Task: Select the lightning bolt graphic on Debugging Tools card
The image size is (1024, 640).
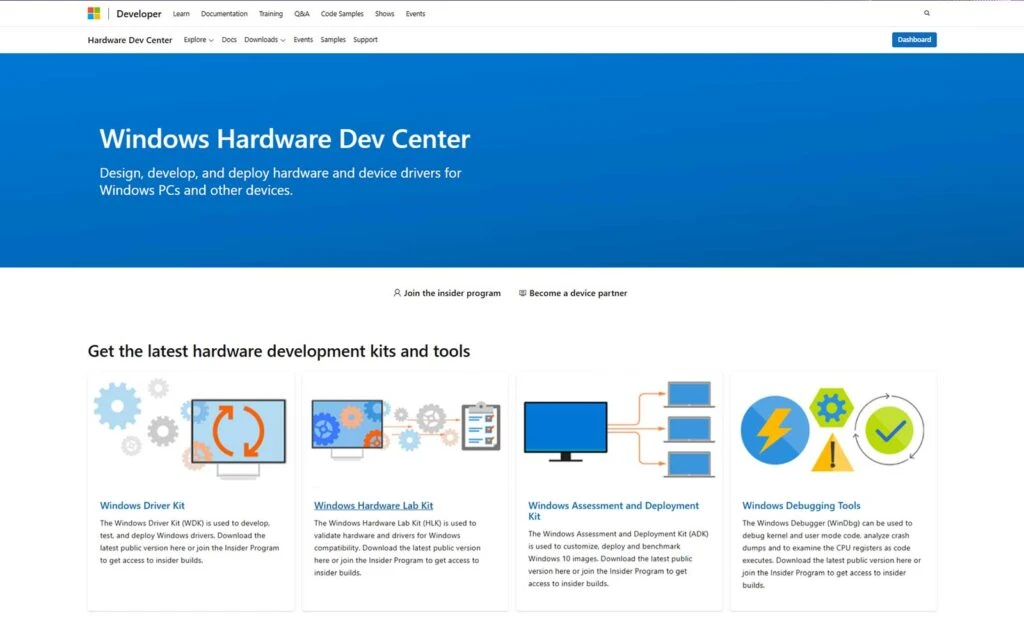Action: coord(775,428)
